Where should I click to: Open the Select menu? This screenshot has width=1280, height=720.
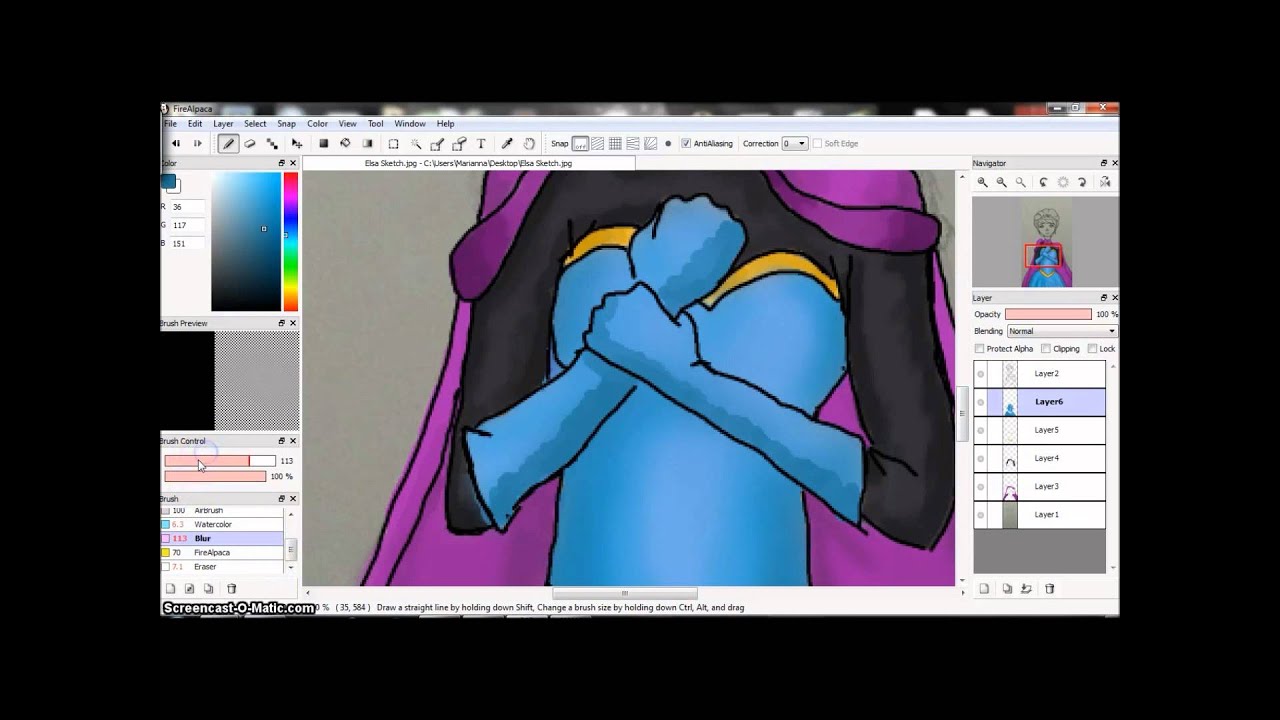[x=255, y=124]
